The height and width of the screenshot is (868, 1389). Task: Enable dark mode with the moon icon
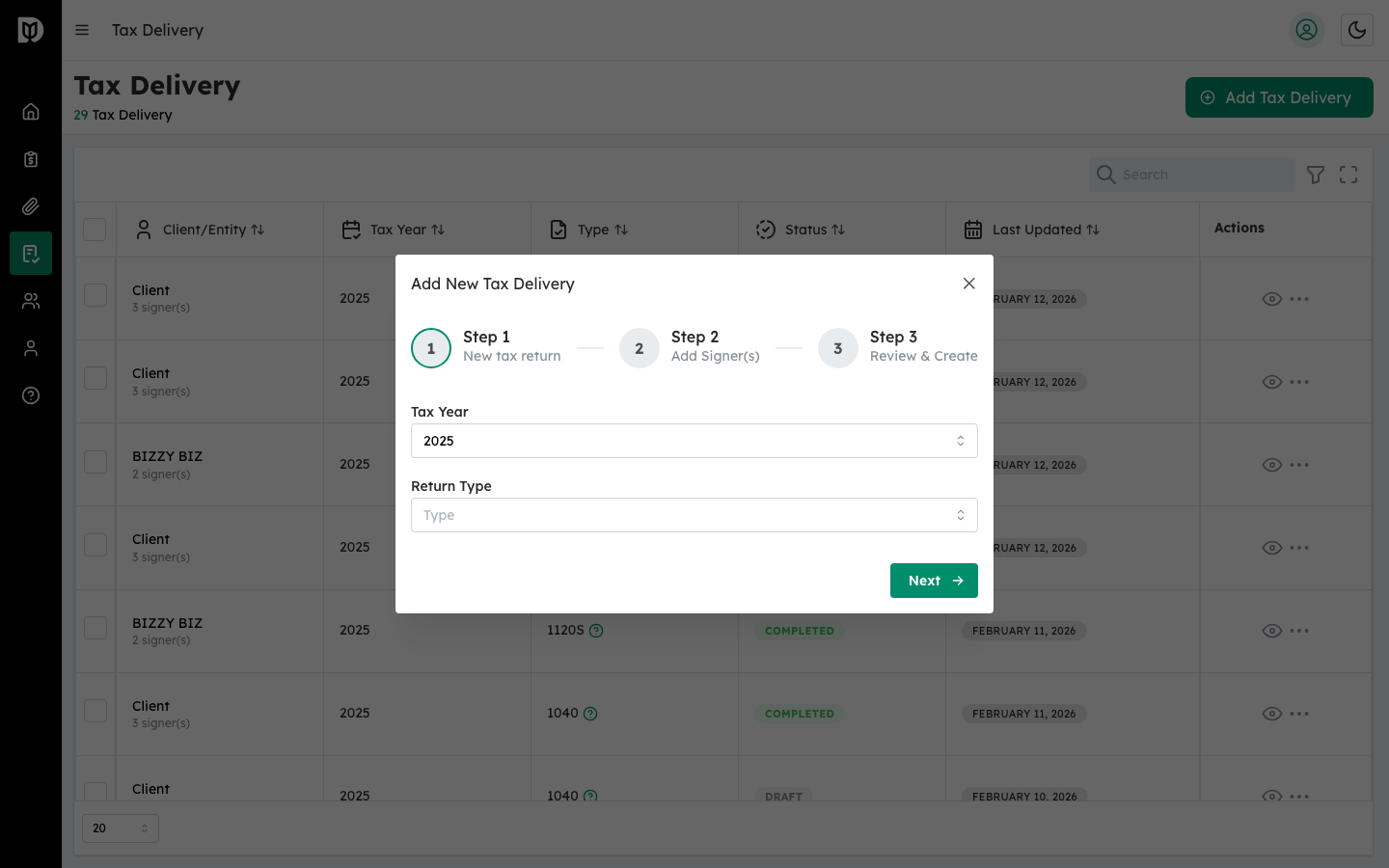pyautogui.click(x=1357, y=30)
